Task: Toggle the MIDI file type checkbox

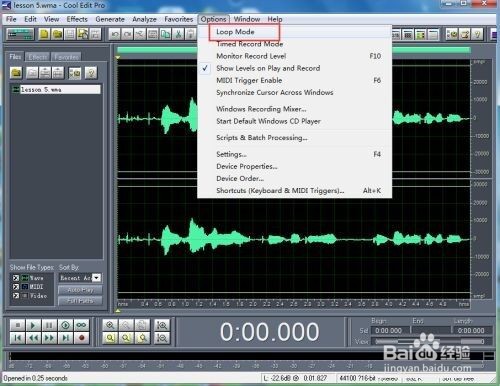Action: [16, 287]
